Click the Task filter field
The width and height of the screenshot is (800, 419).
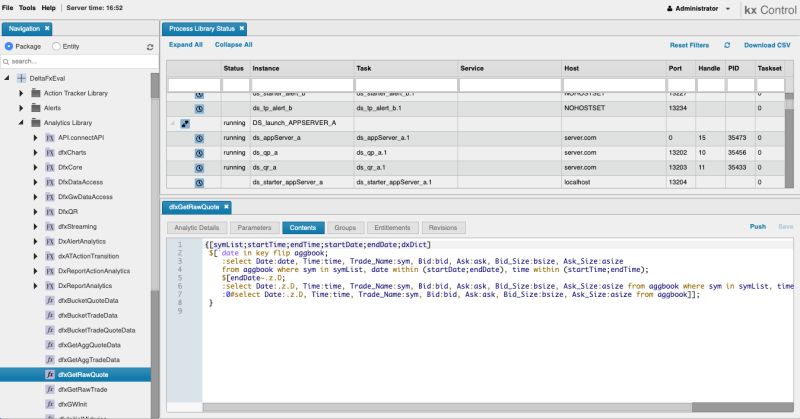406,85
